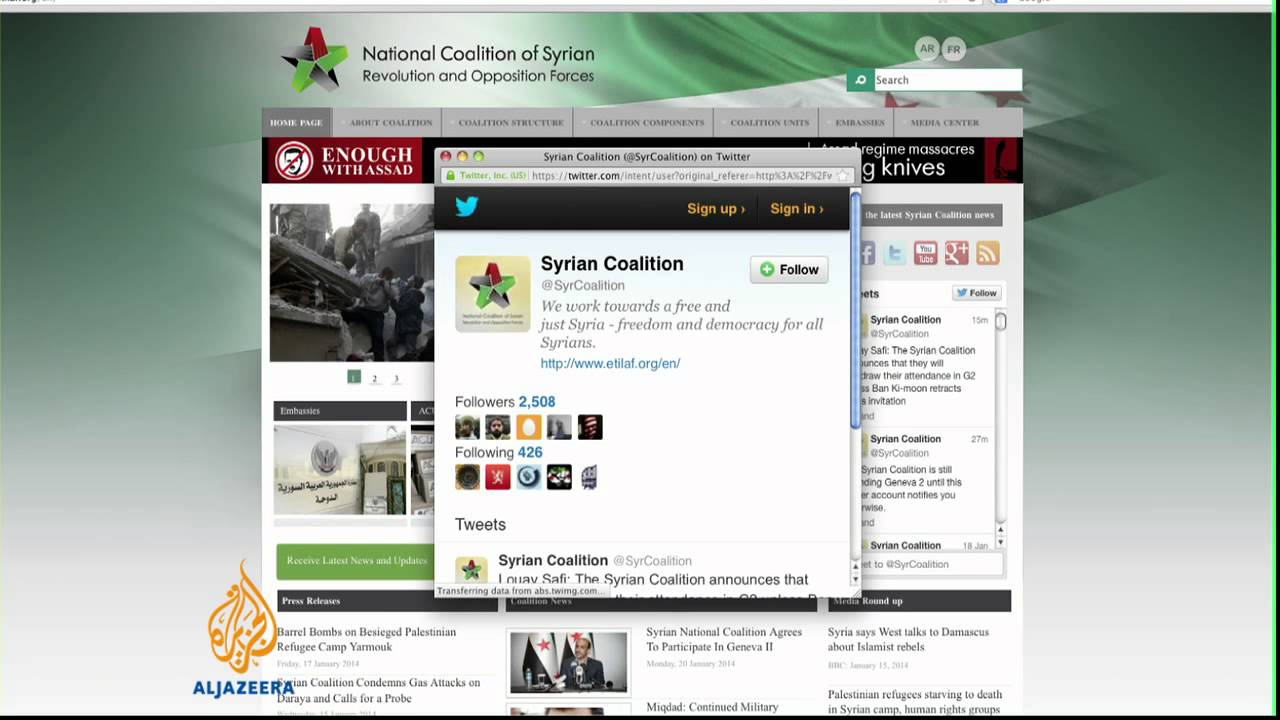Screen dimensions: 1280x720
Task: Open the http://www.etilaf.org/en/ link
Action: pyautogui.click(x=610, y=363)
